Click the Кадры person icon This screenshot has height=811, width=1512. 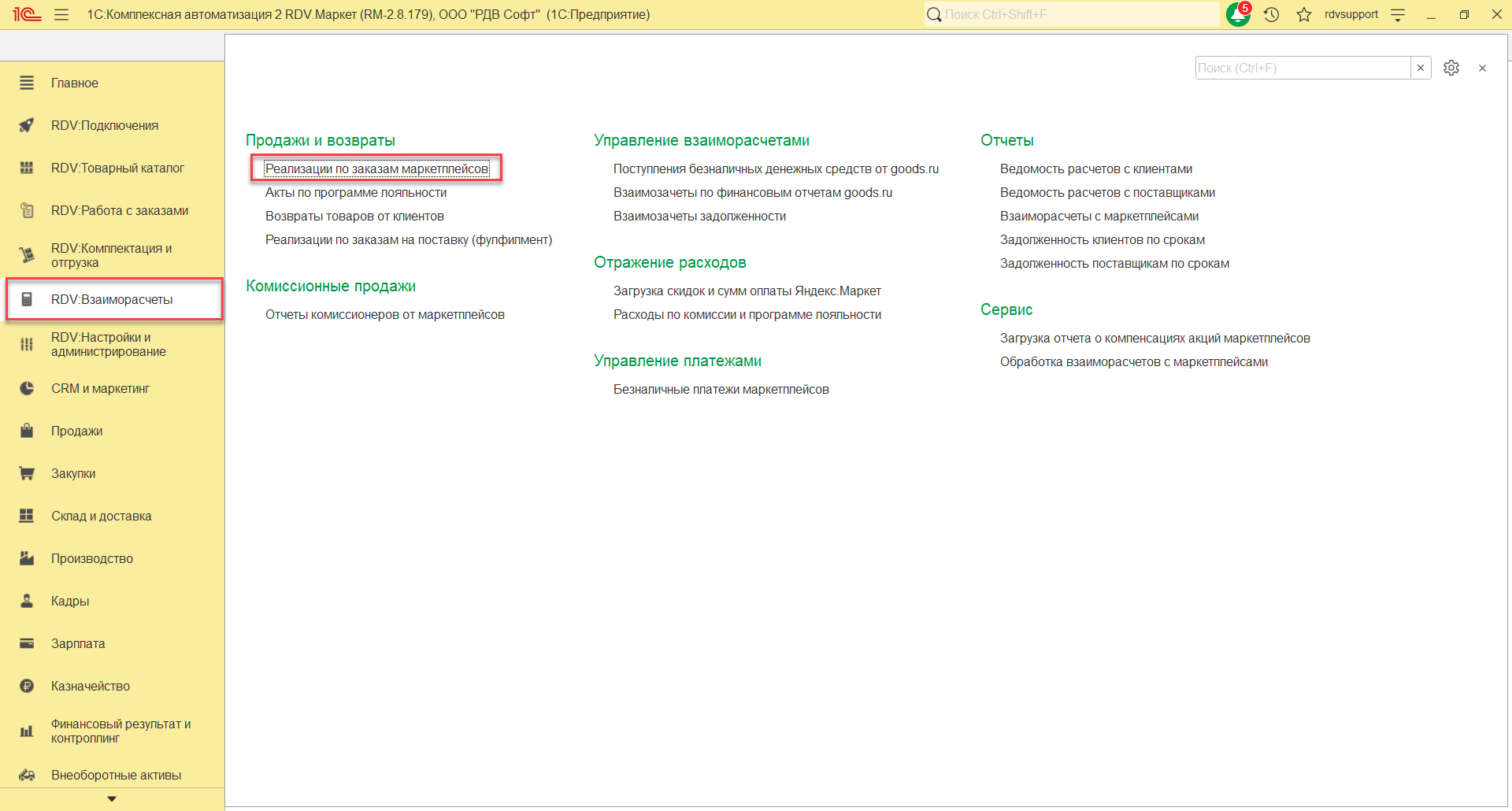pyautogui.click(x=27, y=601)
